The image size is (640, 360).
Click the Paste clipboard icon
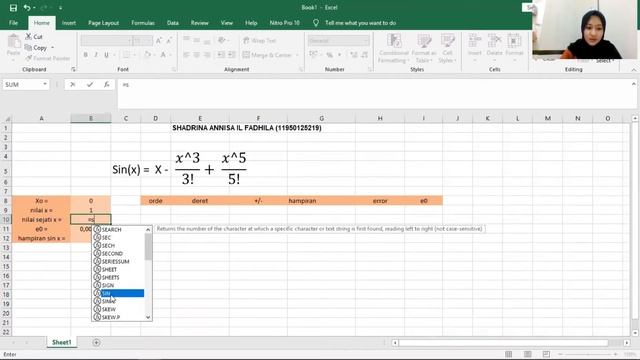(x=13, y=42)
